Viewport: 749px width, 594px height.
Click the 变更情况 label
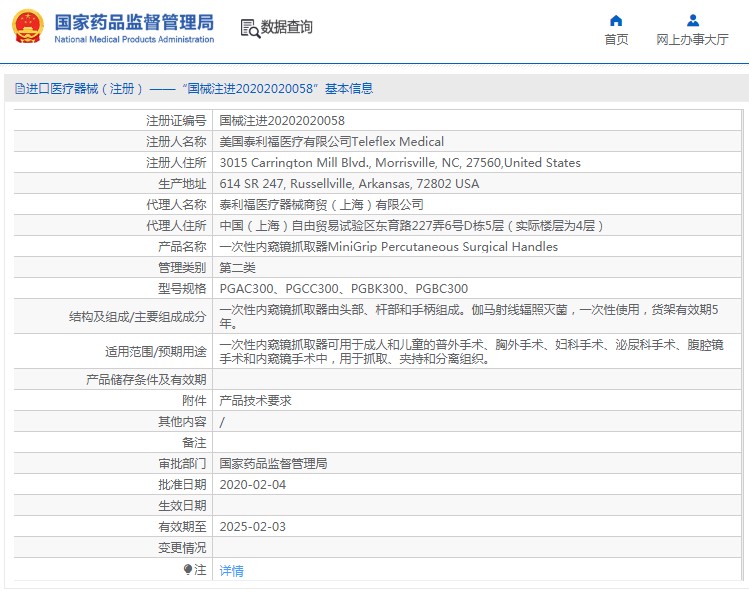point(182,548)
